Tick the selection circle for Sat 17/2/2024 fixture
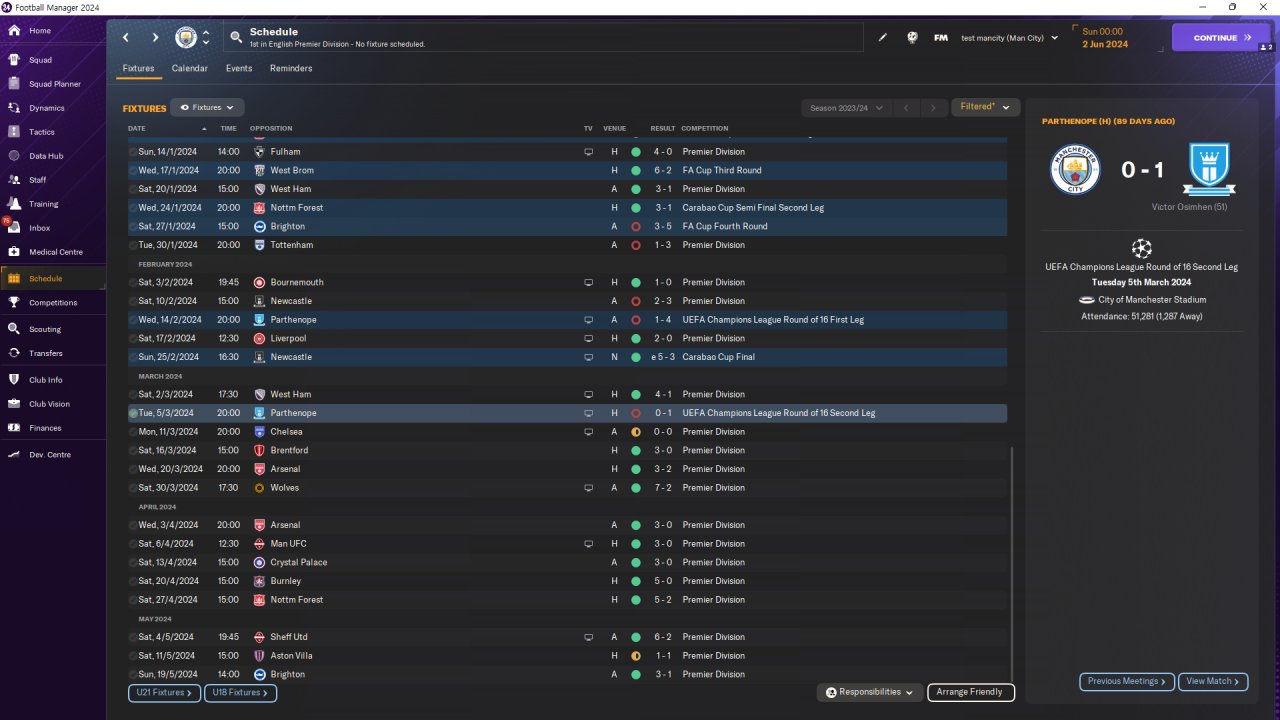The height and width of the screenshot is (720, 1280). tap(133, 338)
